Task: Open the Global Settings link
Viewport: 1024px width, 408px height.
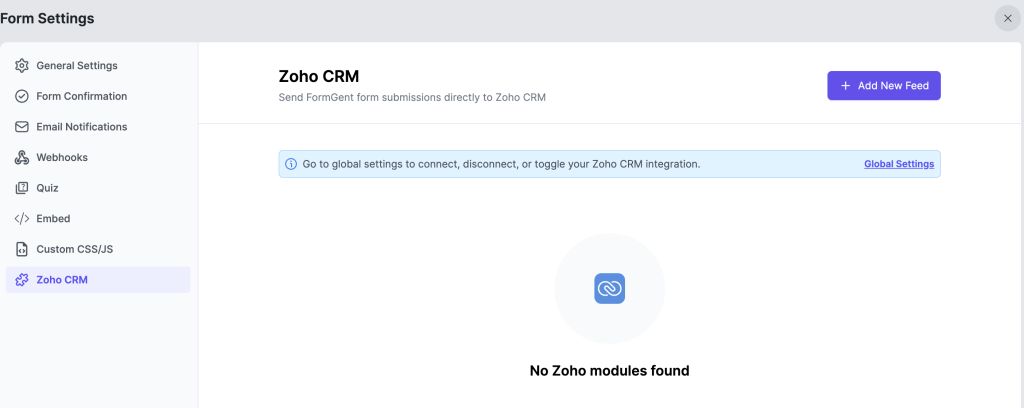Action: [899, 164]
